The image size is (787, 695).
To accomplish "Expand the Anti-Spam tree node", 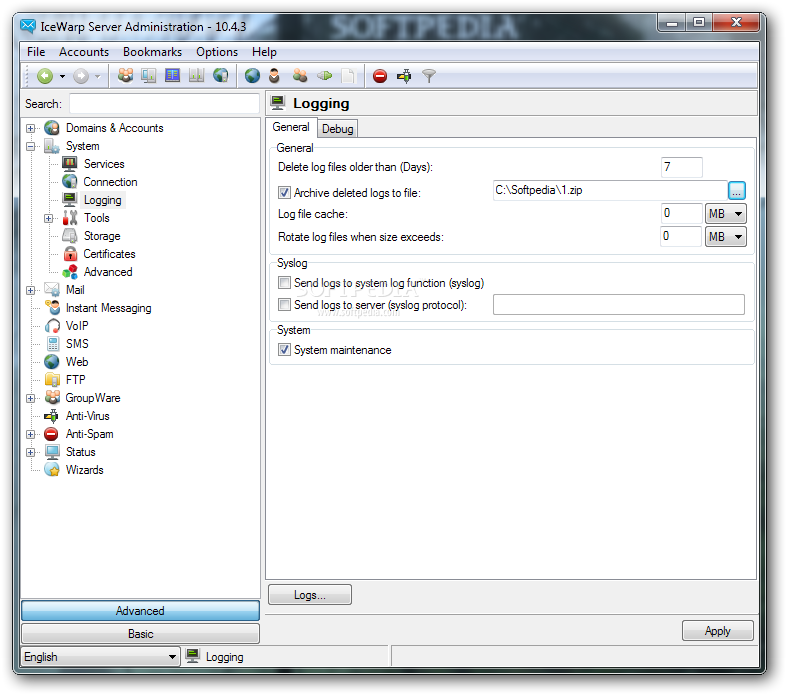I will click(31, 435).
